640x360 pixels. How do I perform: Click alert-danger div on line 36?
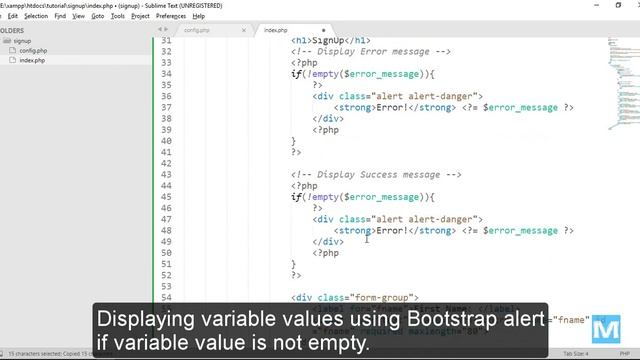click(398, 96)
